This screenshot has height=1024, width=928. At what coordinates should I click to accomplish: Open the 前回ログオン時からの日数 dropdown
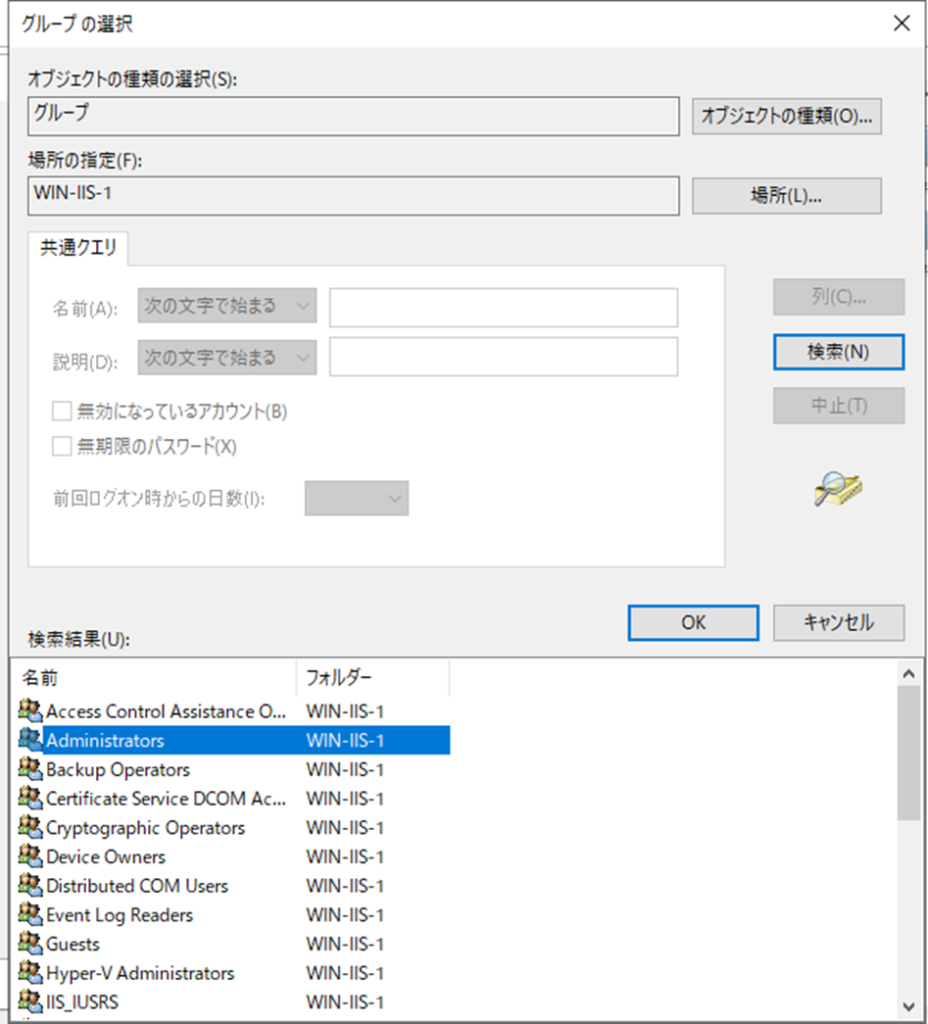pos(356,497)
